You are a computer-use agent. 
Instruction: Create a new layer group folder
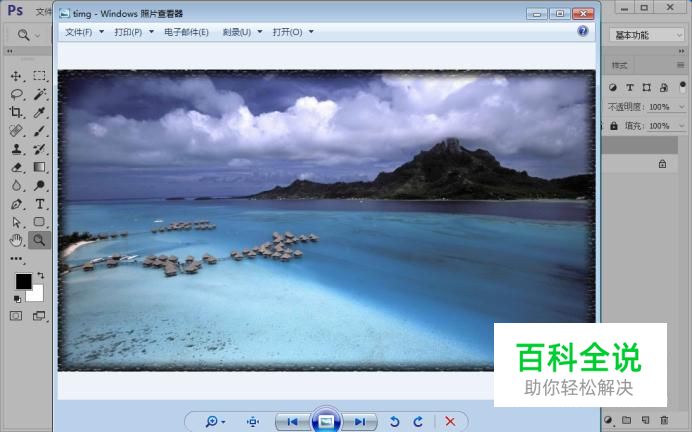627,420
